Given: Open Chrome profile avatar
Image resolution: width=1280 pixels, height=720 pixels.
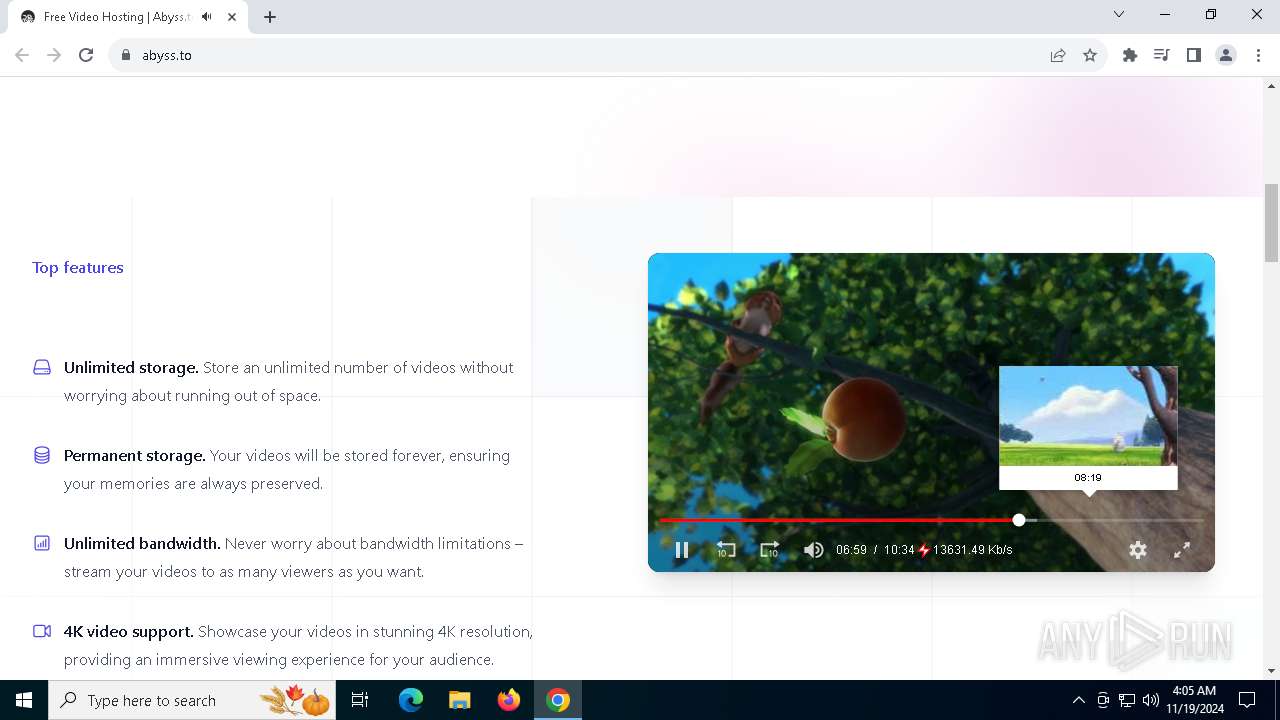Looking at the screenshot, I should point(1226,55).
